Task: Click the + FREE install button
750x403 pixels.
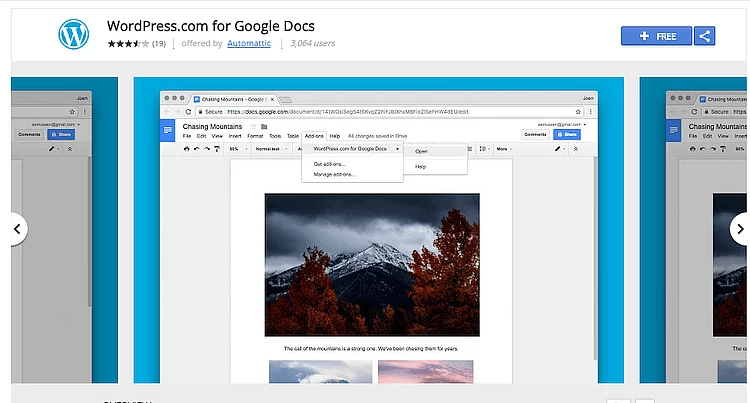Action: point(656,36)
